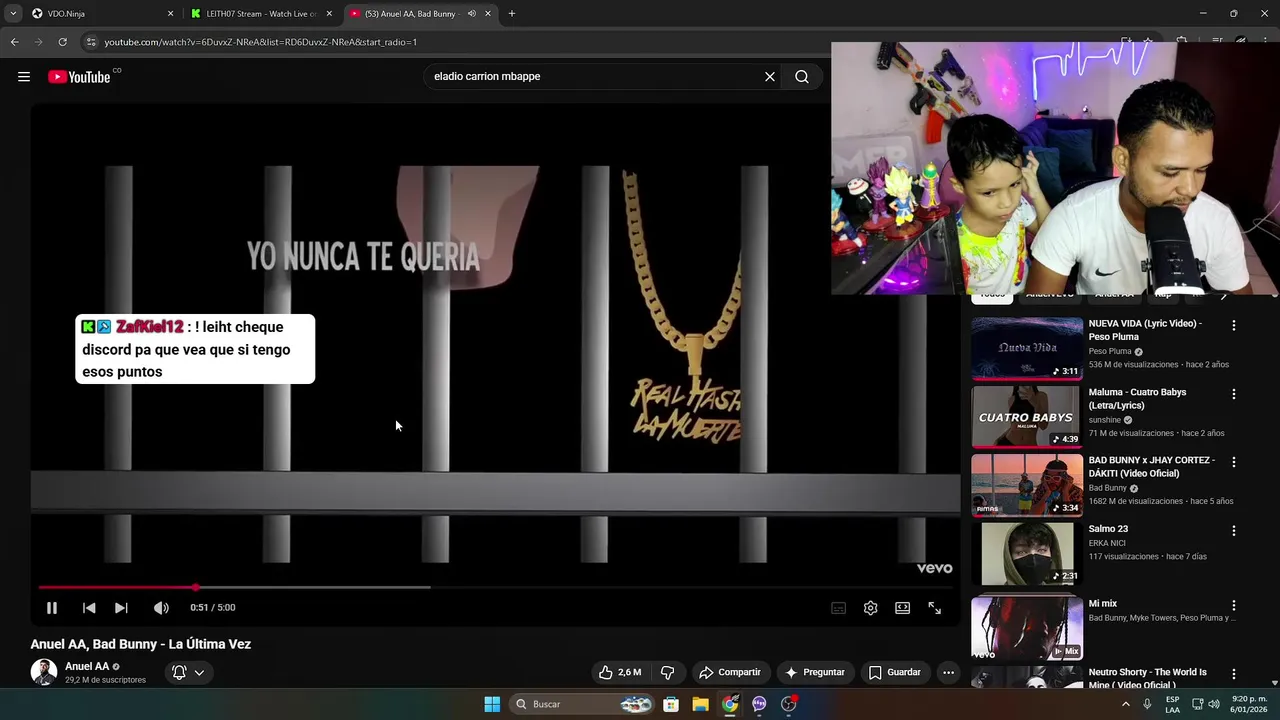Screen dimensions: 1280x720
Task: Run search with the magnifier button
Action: pos(802,77)
